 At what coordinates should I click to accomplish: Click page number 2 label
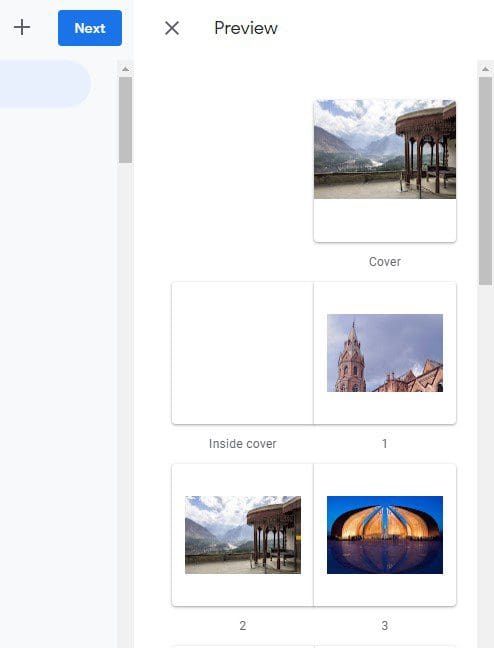[243, 625]
